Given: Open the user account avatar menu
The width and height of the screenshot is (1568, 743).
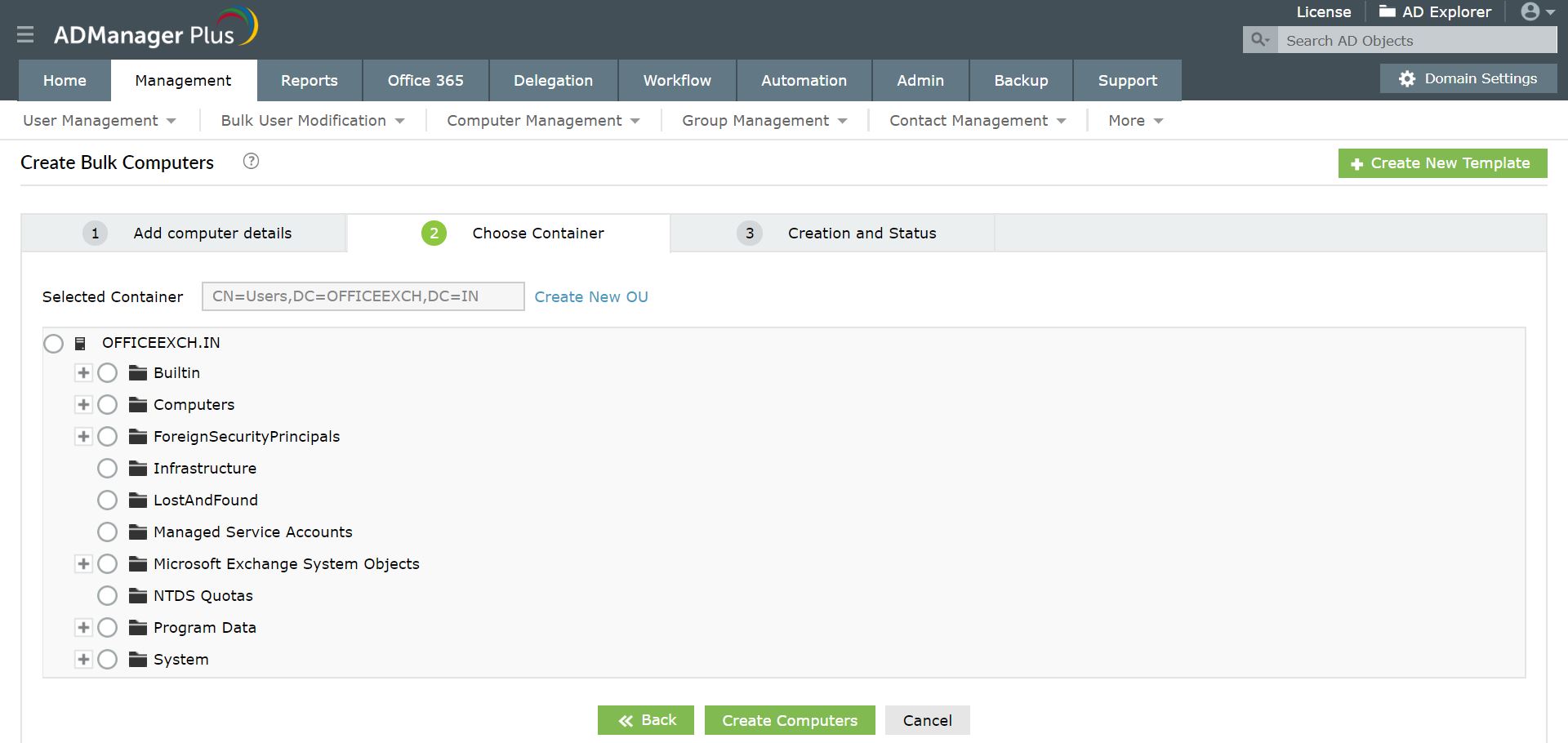Looking at the screenshot, I should tap(1538, 11).
